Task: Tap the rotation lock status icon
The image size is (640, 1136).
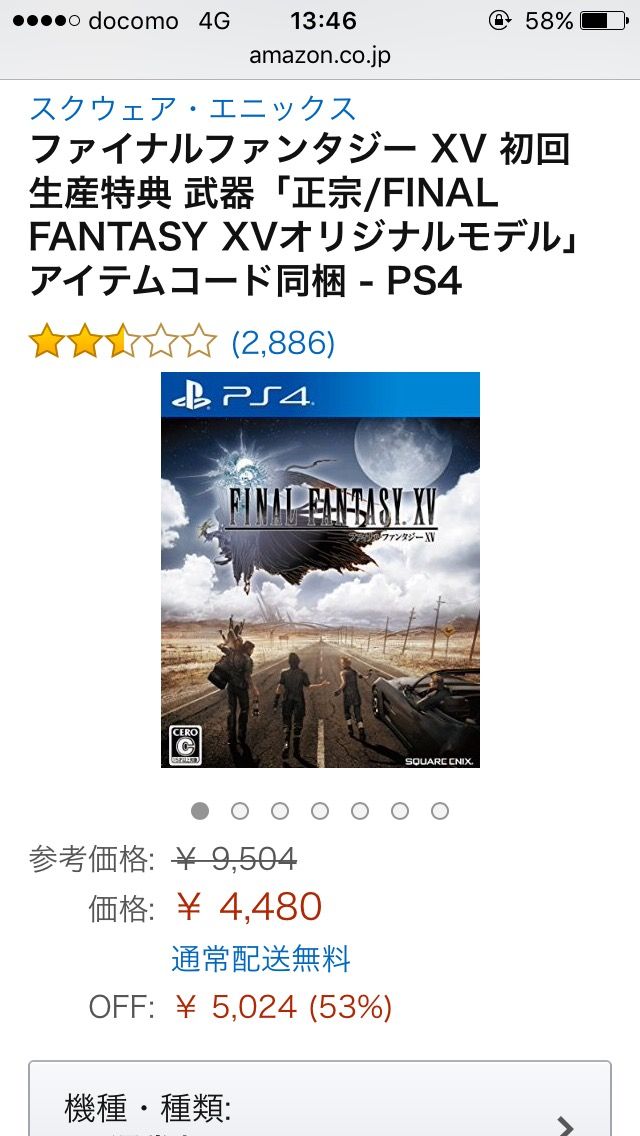Action: (x=499, y=21)
